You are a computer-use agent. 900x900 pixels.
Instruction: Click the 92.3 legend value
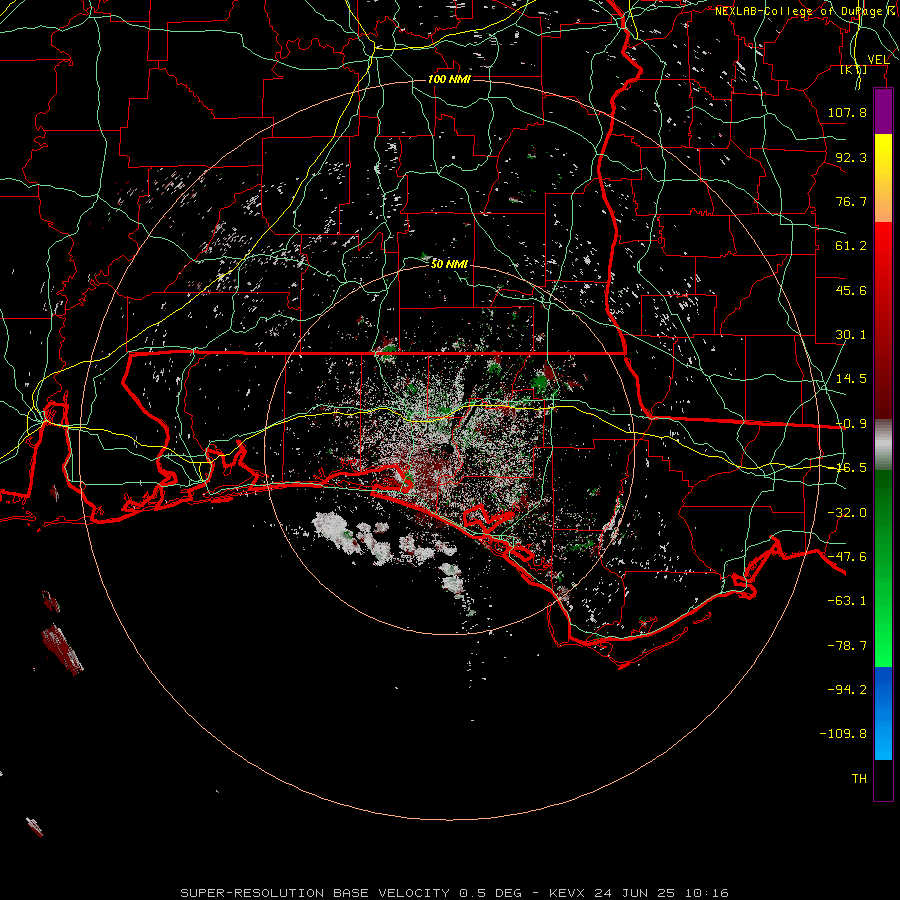point(851,157)
